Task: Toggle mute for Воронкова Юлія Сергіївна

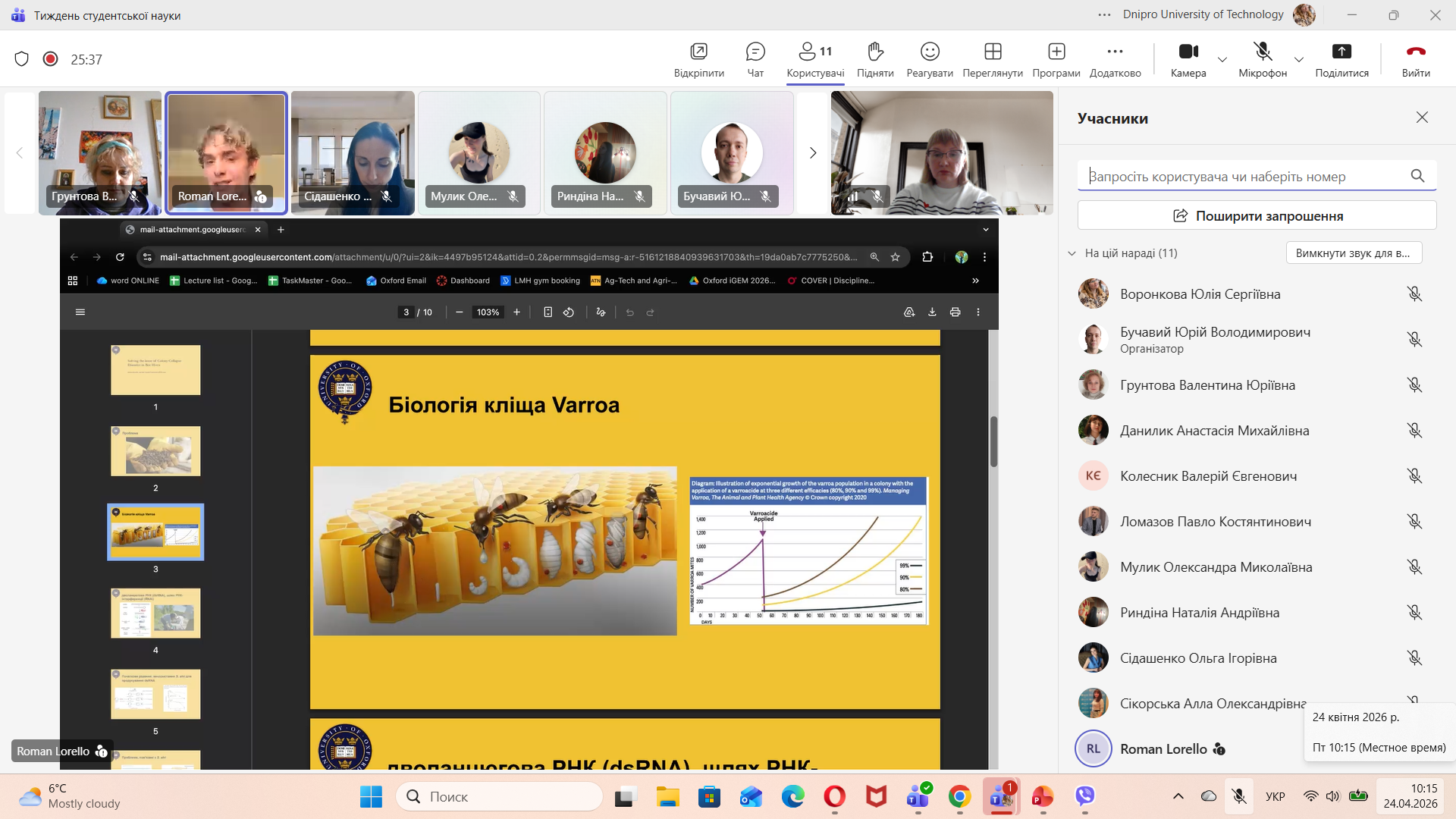Action: click(1414, 294)
